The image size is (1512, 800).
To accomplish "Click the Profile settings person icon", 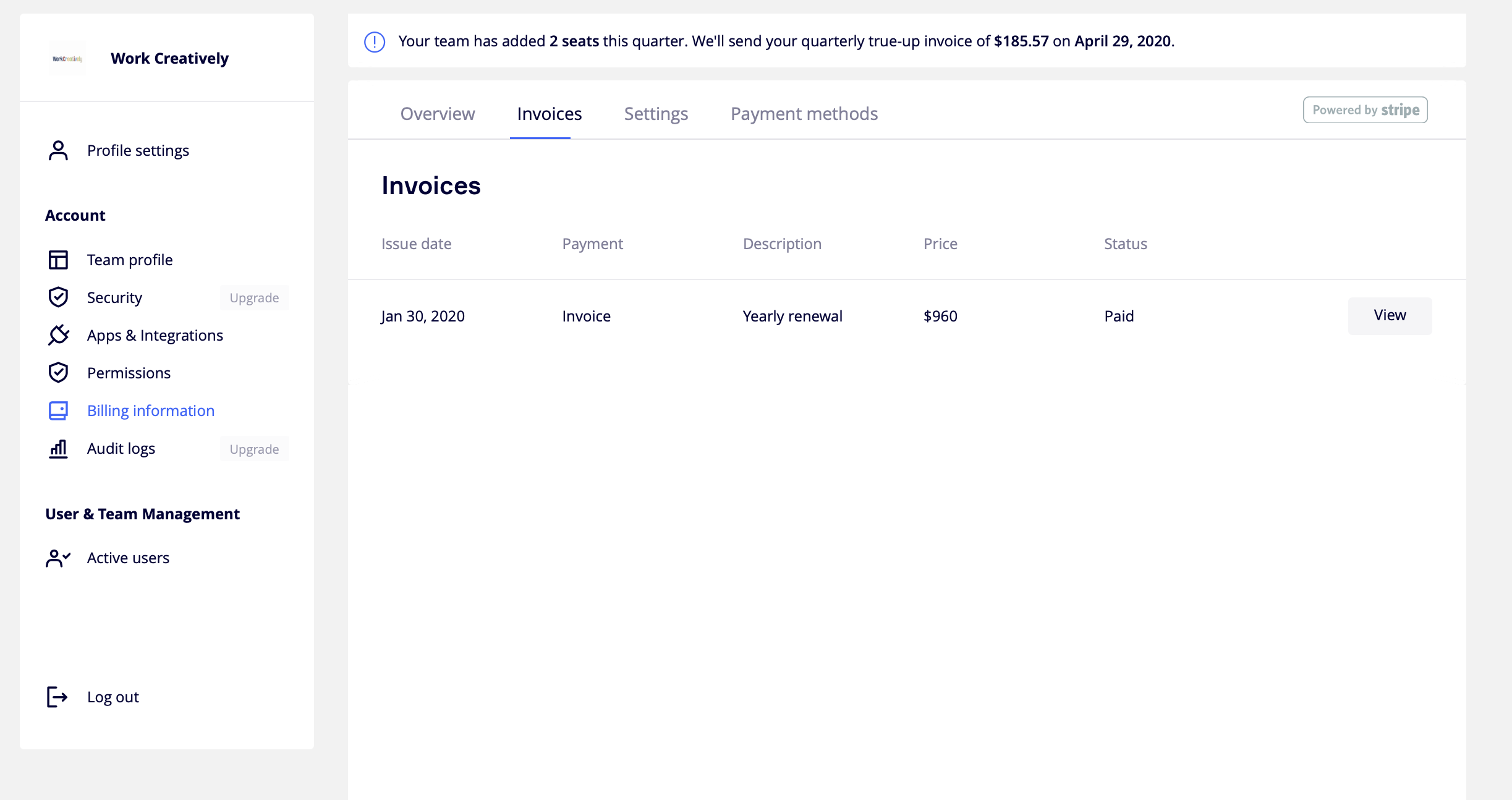I will coord(58,150).
